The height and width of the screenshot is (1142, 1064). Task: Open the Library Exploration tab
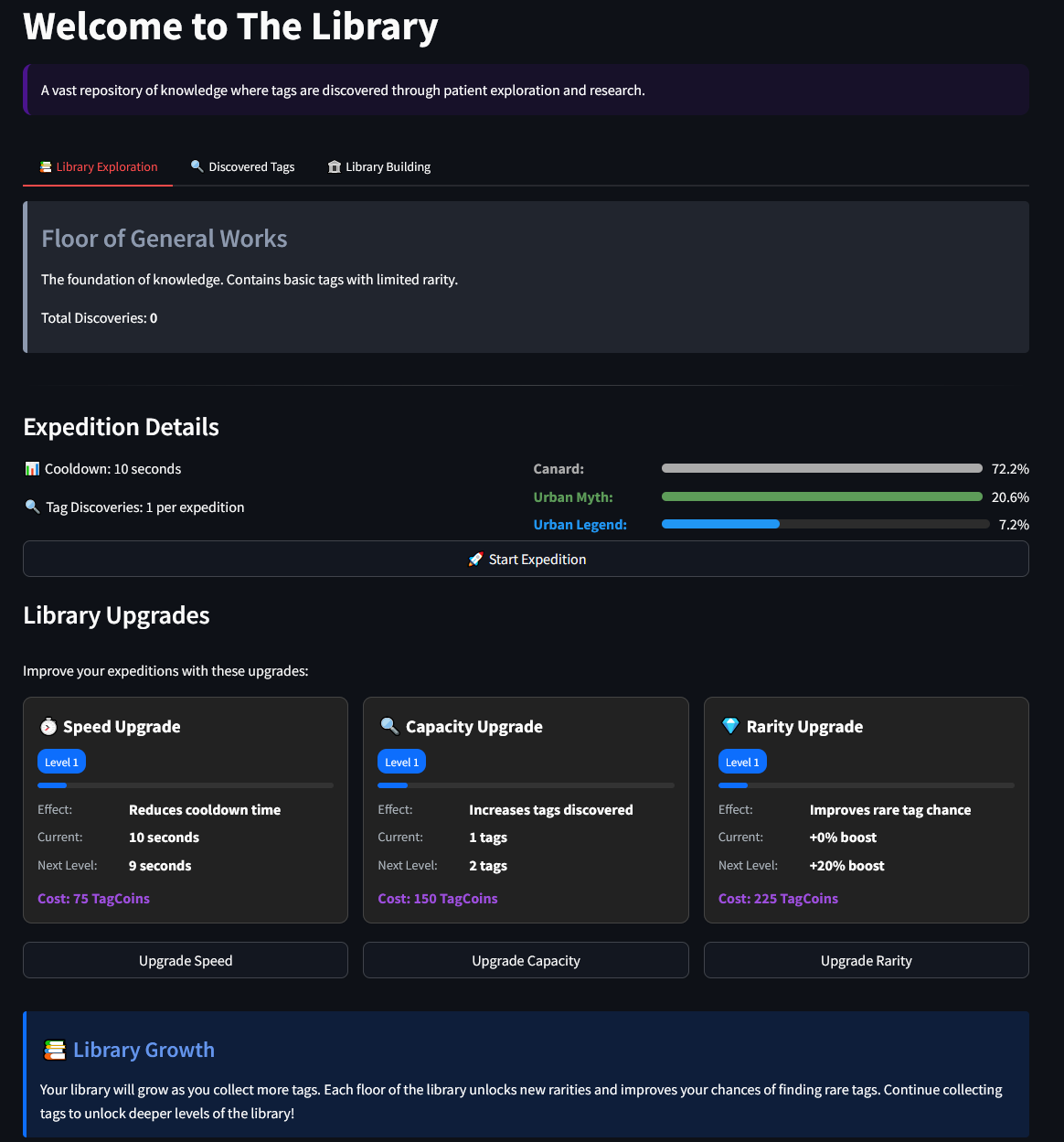[x=99, y=167]
